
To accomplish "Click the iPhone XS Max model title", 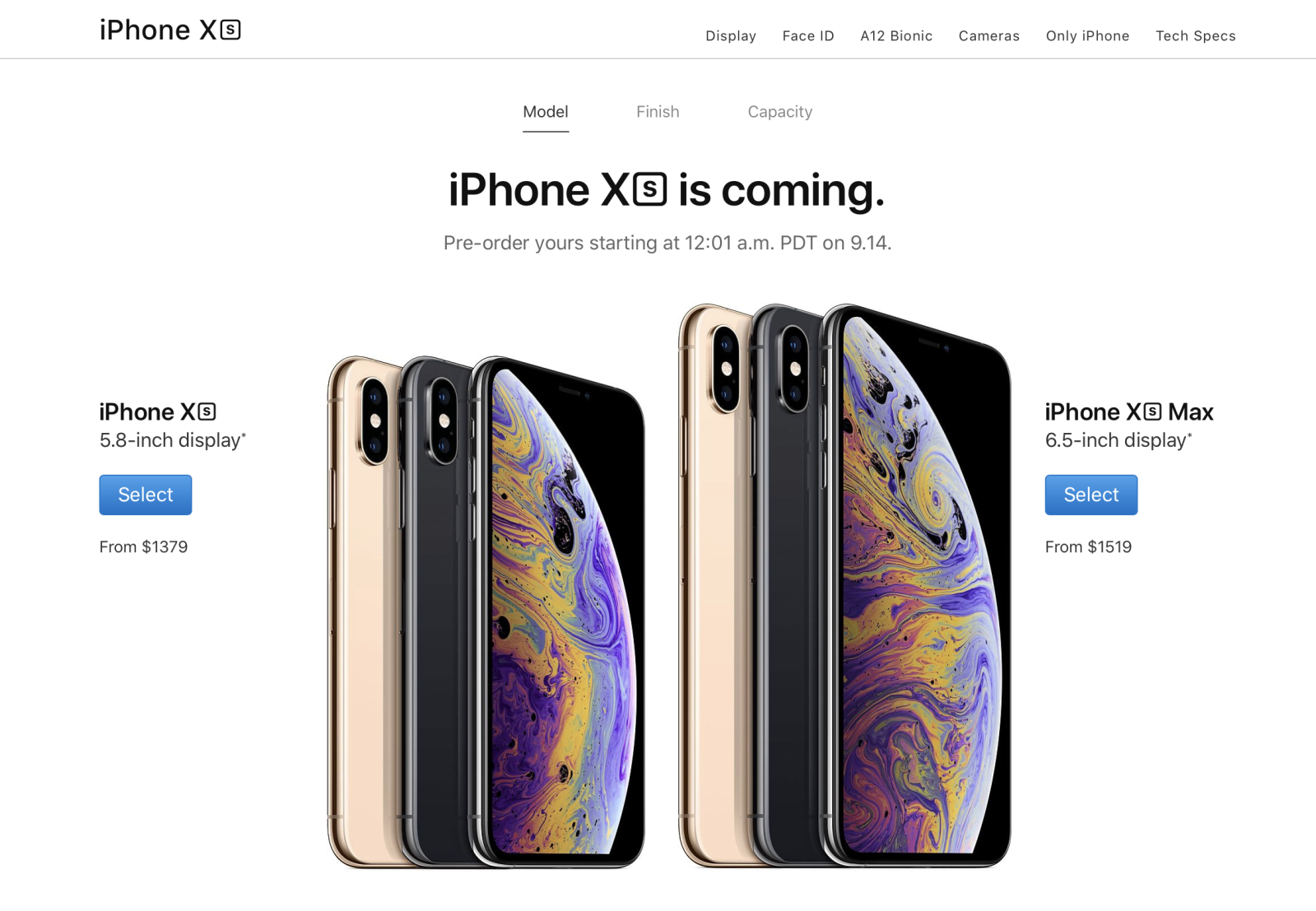I will point(1129,411).
